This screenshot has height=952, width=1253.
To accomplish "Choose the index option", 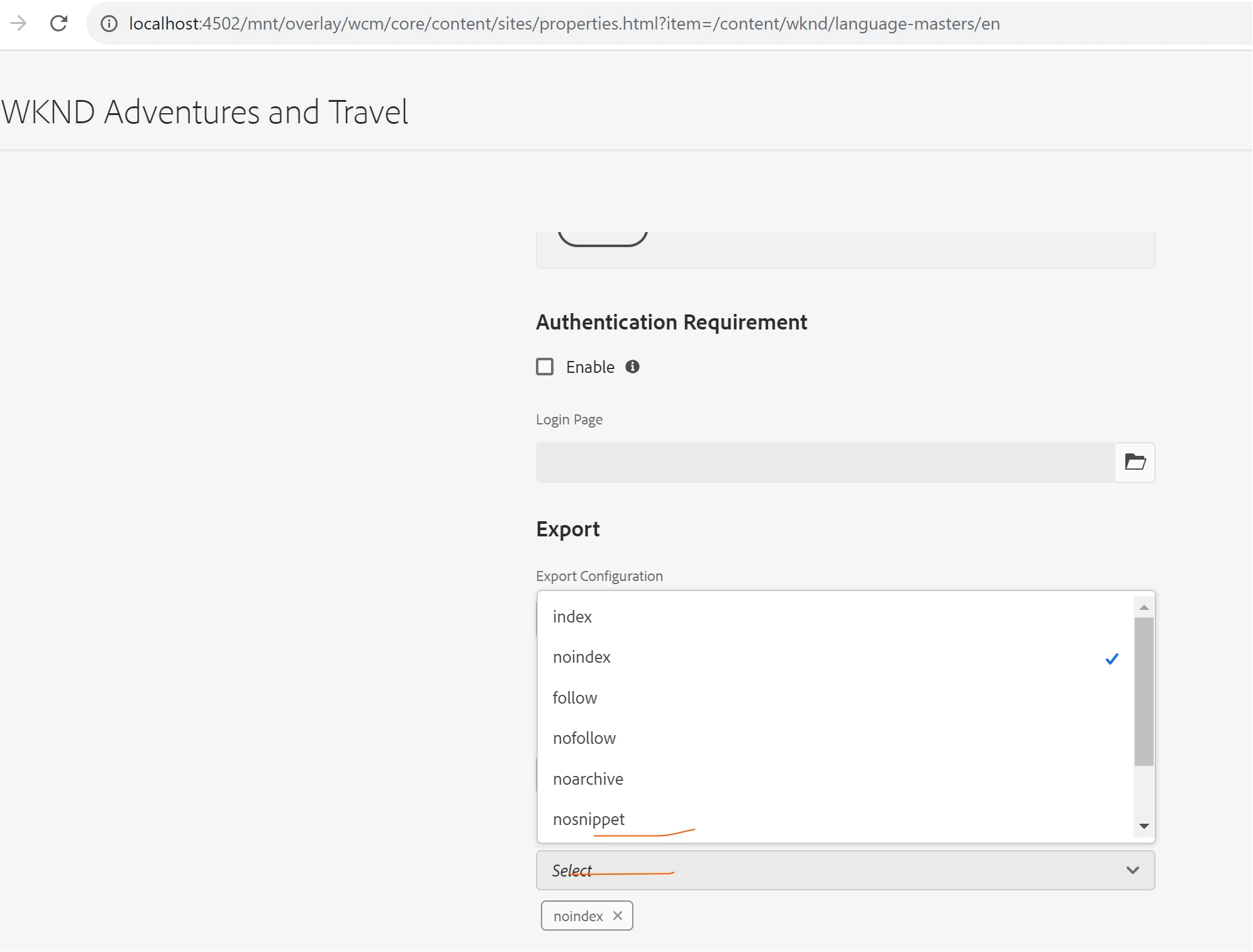I will (572, 617).
